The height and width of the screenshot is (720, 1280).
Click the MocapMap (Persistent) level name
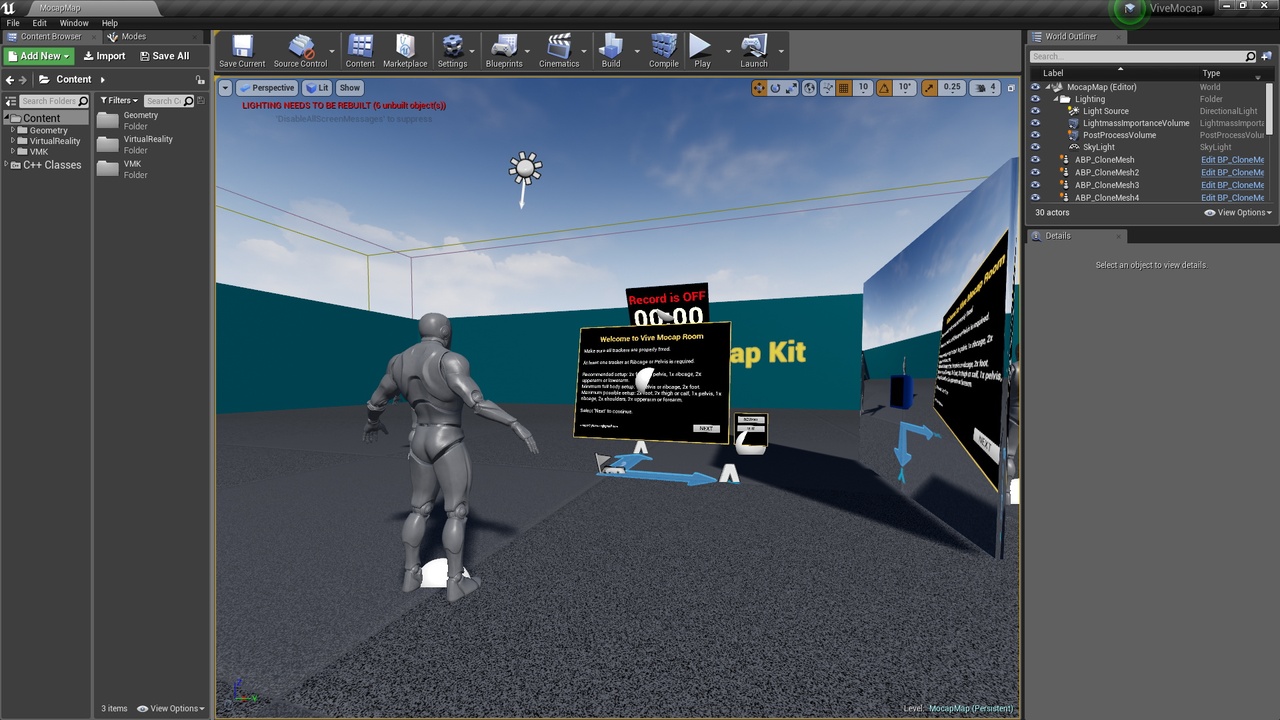click(971, 709)
